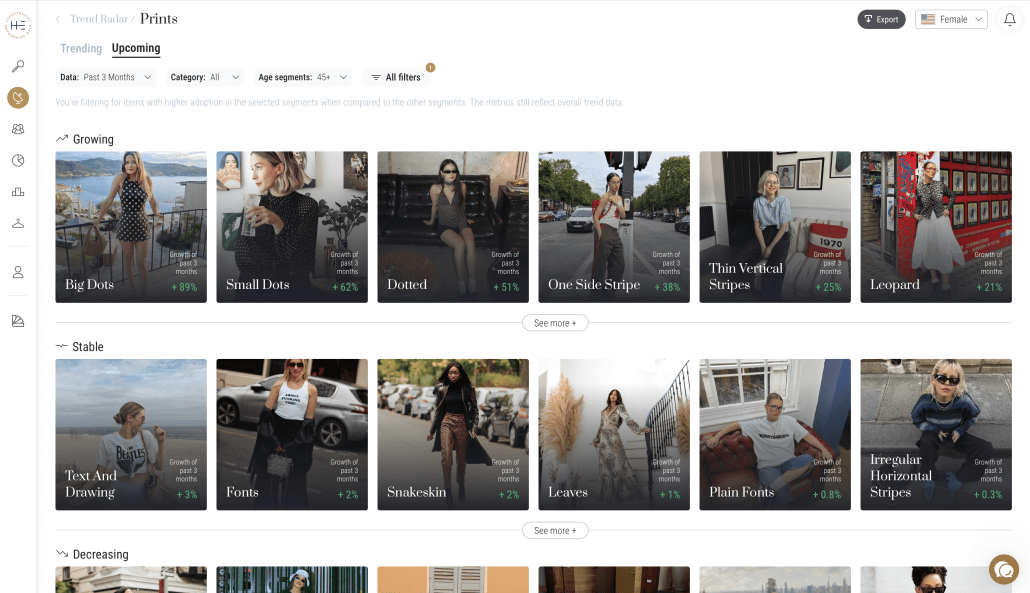Go back using the left arrow
This screenshot has width=1030, height=593.
[x=58, y=19]
